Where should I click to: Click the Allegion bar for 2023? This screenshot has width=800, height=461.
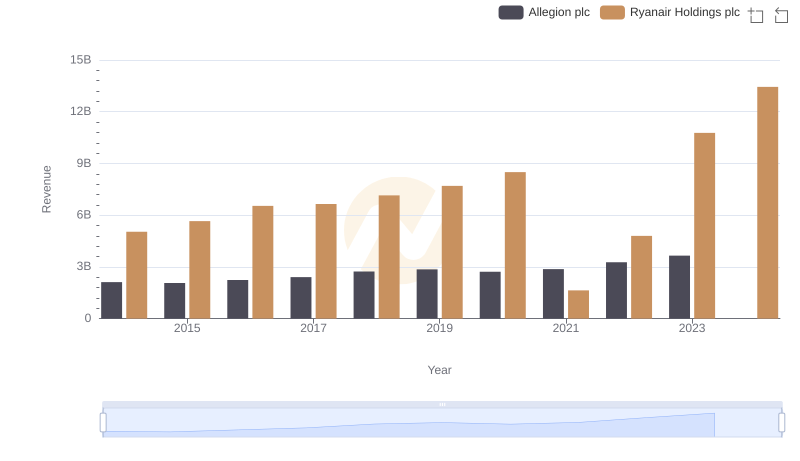679,287
